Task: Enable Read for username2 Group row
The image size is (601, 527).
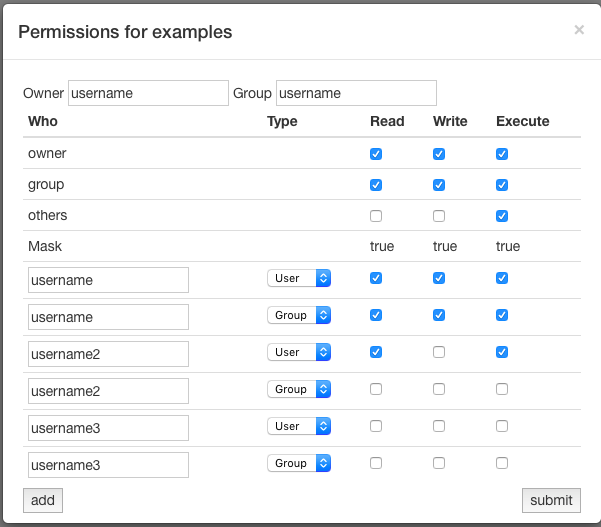Action: tap(376, 389)
